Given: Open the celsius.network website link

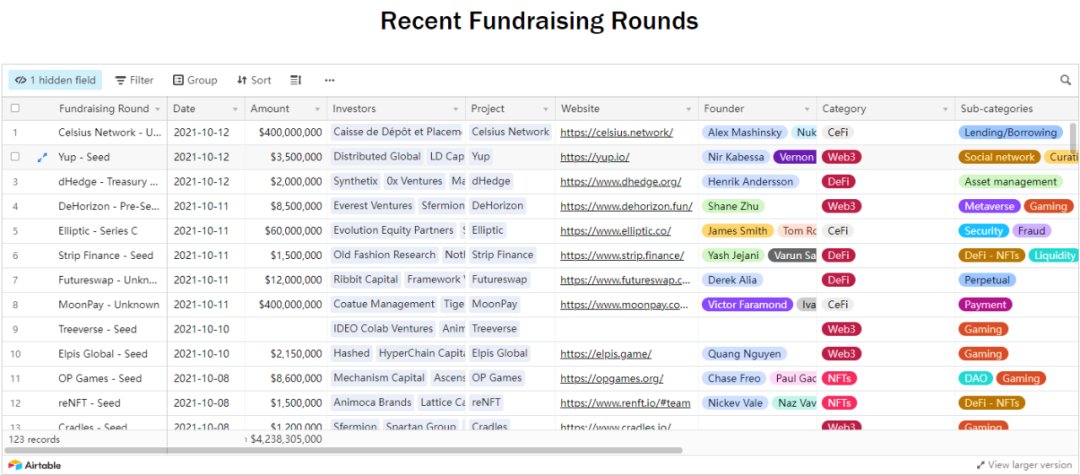Looking at the screenshot, I should (616, 132).
